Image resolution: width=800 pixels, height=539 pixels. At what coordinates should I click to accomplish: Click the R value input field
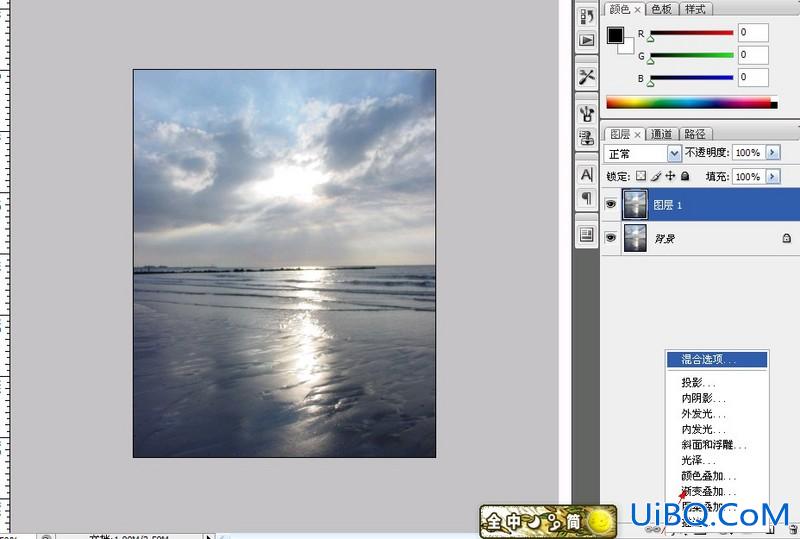click(x=753, y=33)
